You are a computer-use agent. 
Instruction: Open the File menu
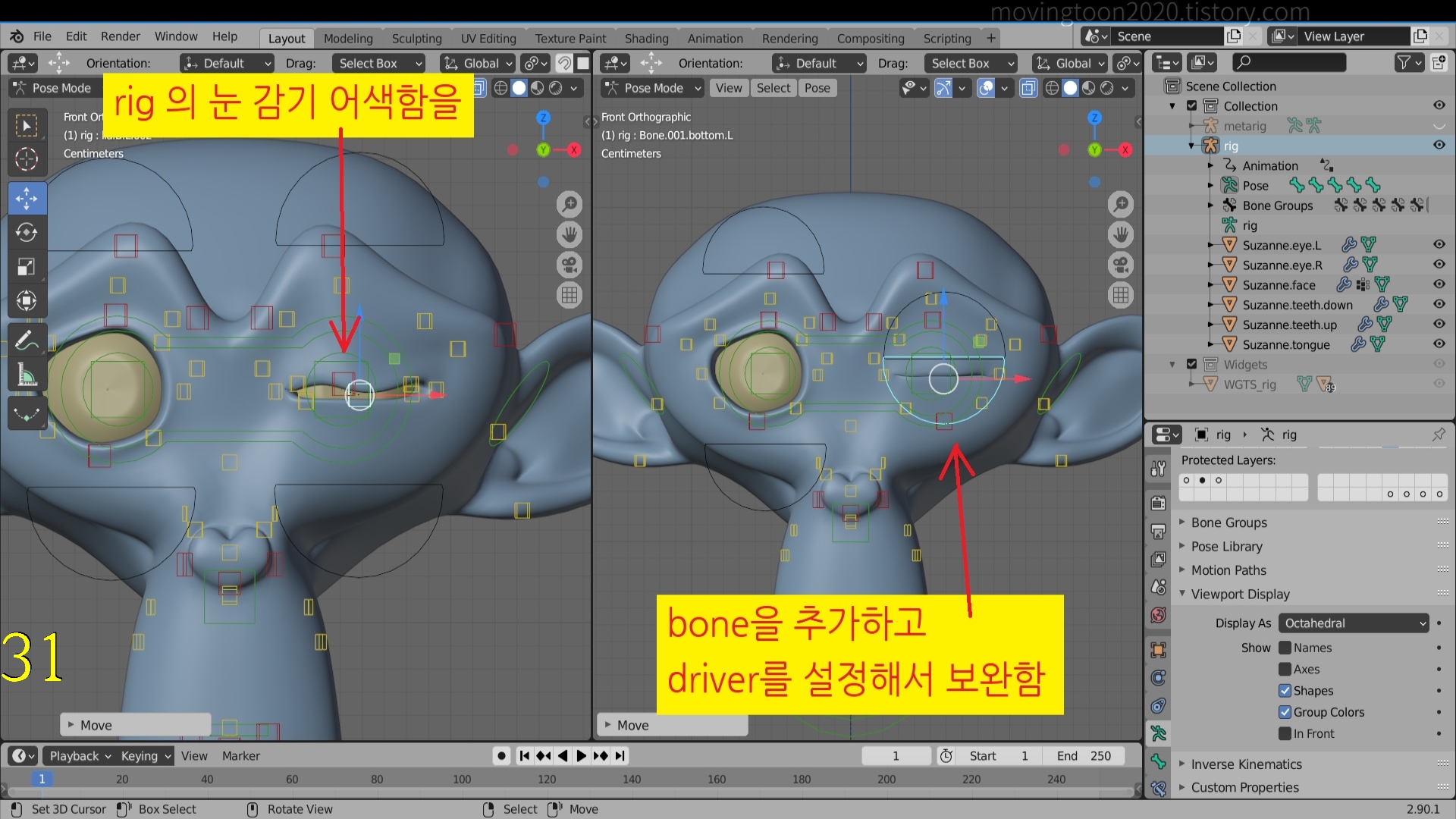pos(42,36)
